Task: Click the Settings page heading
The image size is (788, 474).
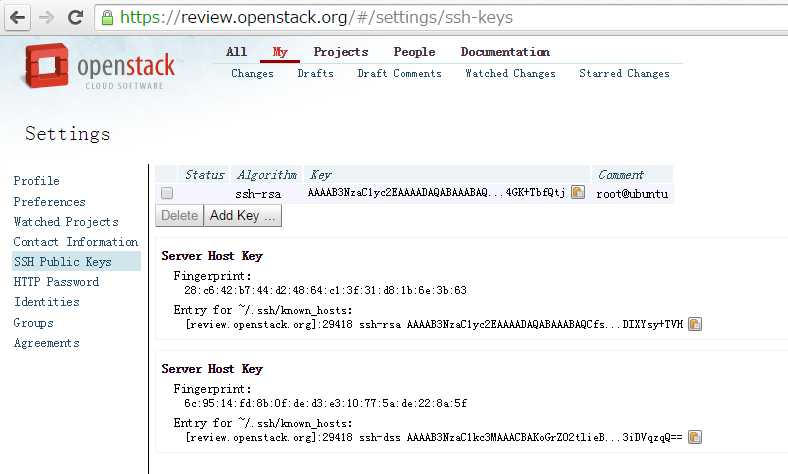Action: click(x=67, y=134)
